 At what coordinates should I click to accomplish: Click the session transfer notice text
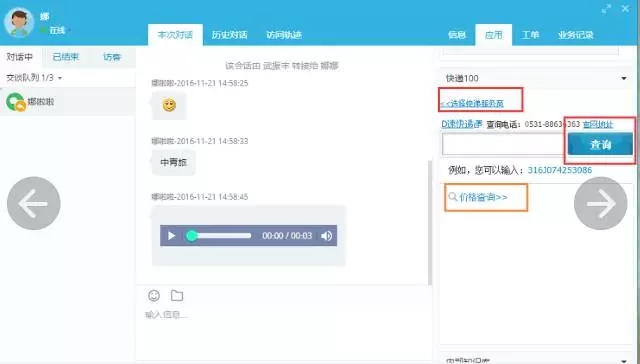pyautogui.click(x=282, y=66)
